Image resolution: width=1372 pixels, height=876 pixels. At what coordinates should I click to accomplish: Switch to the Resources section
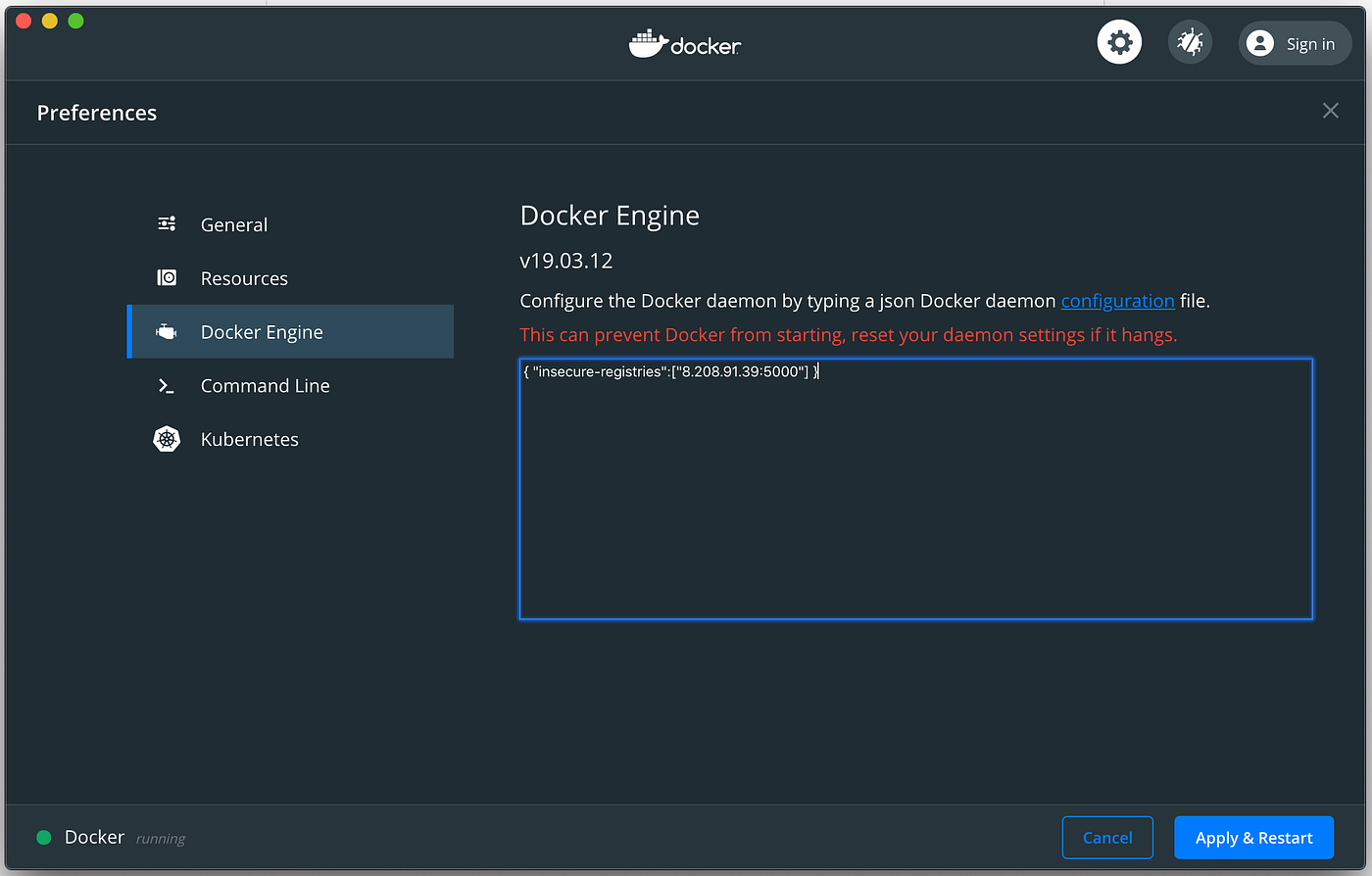[x=244, y=277]
